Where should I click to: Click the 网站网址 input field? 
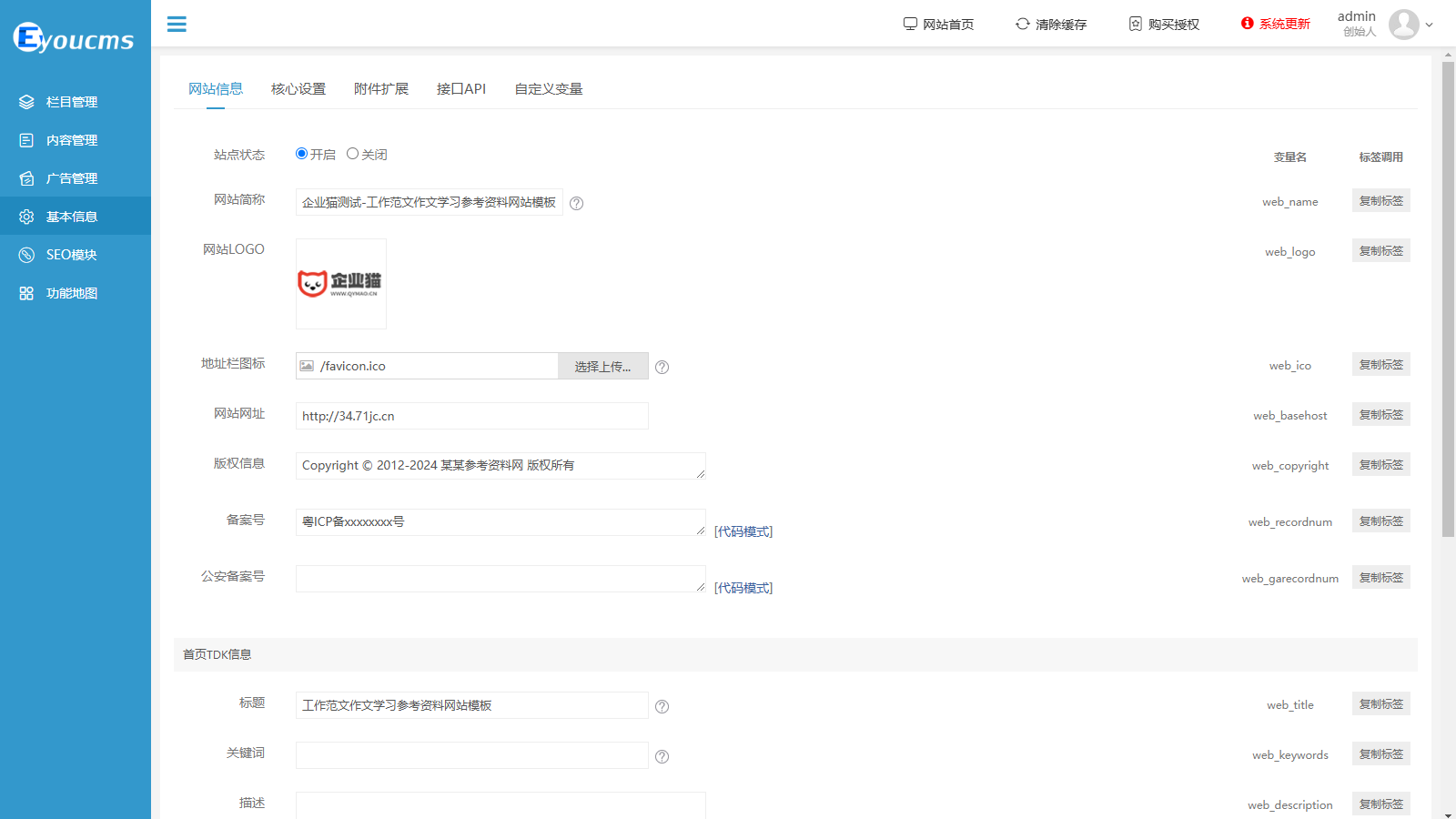point(471,416)
